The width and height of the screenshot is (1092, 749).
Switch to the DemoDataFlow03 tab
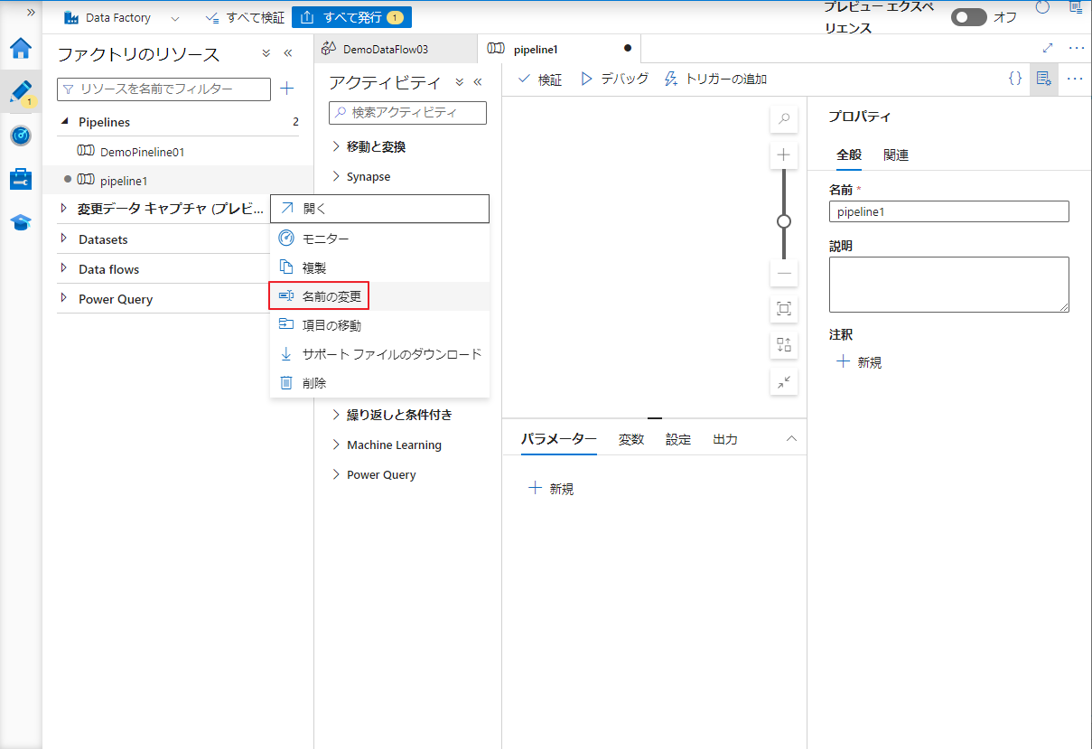(396, 49)
